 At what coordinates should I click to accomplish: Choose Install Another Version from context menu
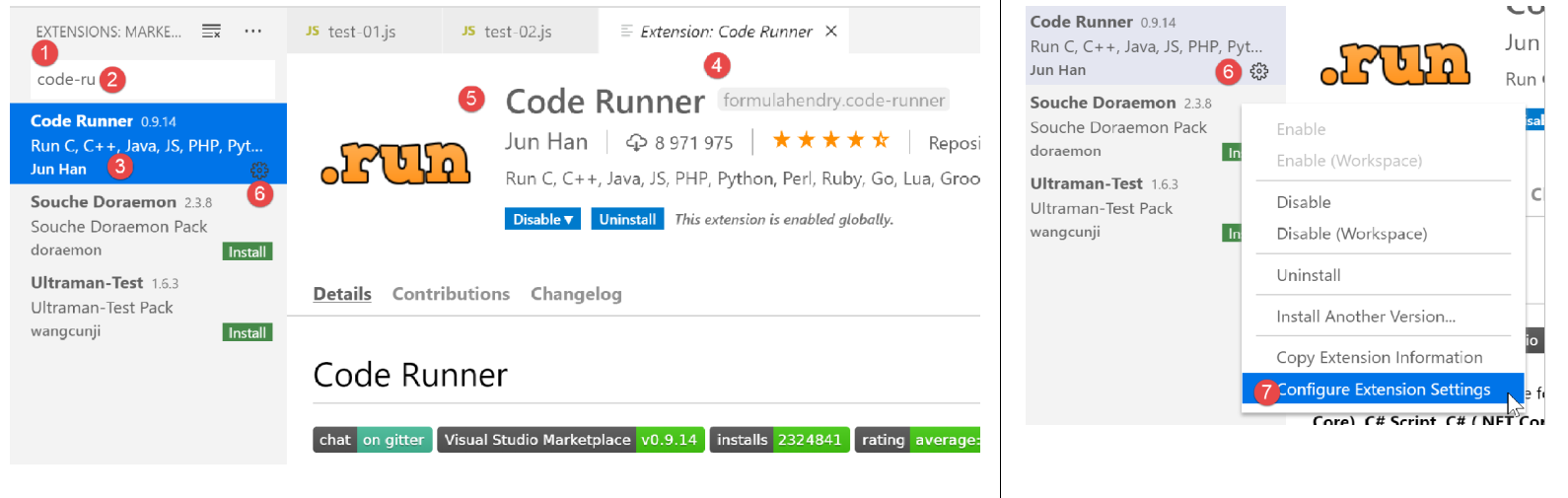(1365, 317)
